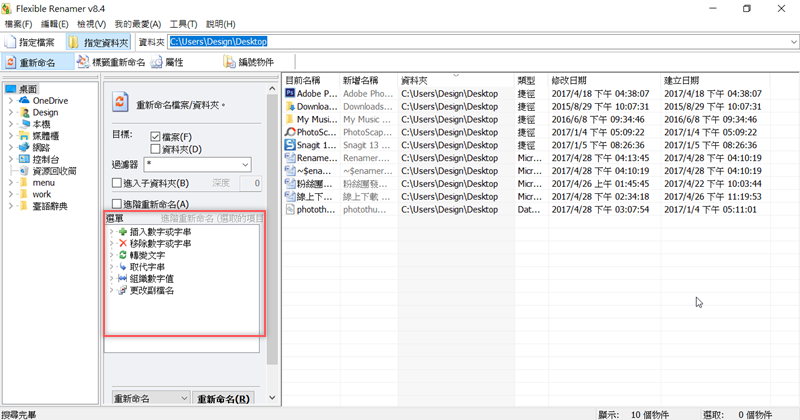Viewport: 800px width, 420px height.
Task: Open the 標籤重新命名 mode tab
Action: pos(111,62)
